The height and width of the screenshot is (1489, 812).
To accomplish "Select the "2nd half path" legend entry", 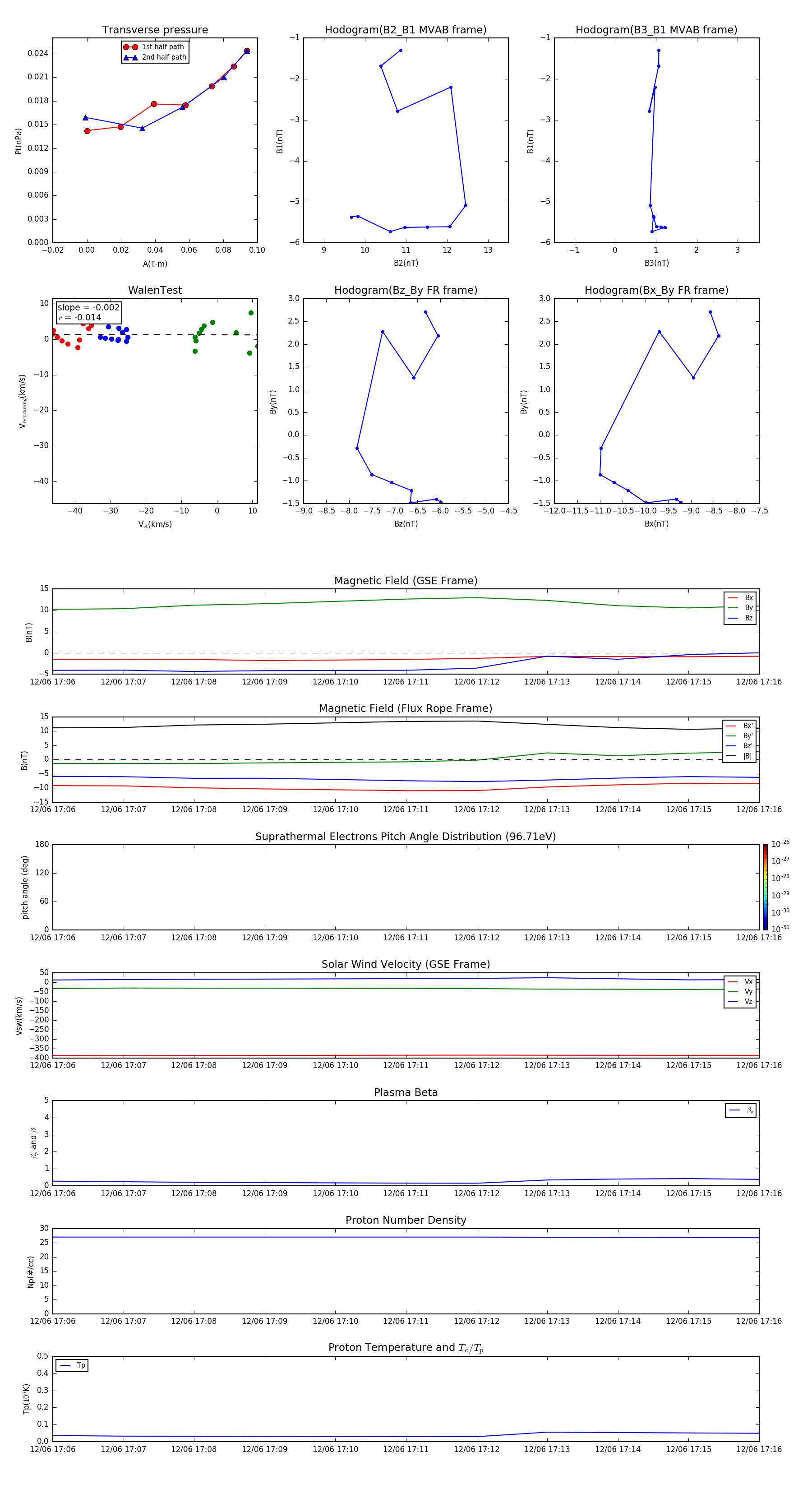I will coord(154,57).
